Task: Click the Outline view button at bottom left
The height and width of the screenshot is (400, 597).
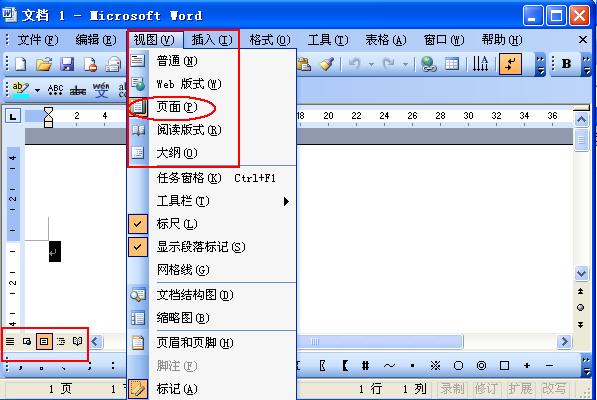Action: (x=61, y=341)
